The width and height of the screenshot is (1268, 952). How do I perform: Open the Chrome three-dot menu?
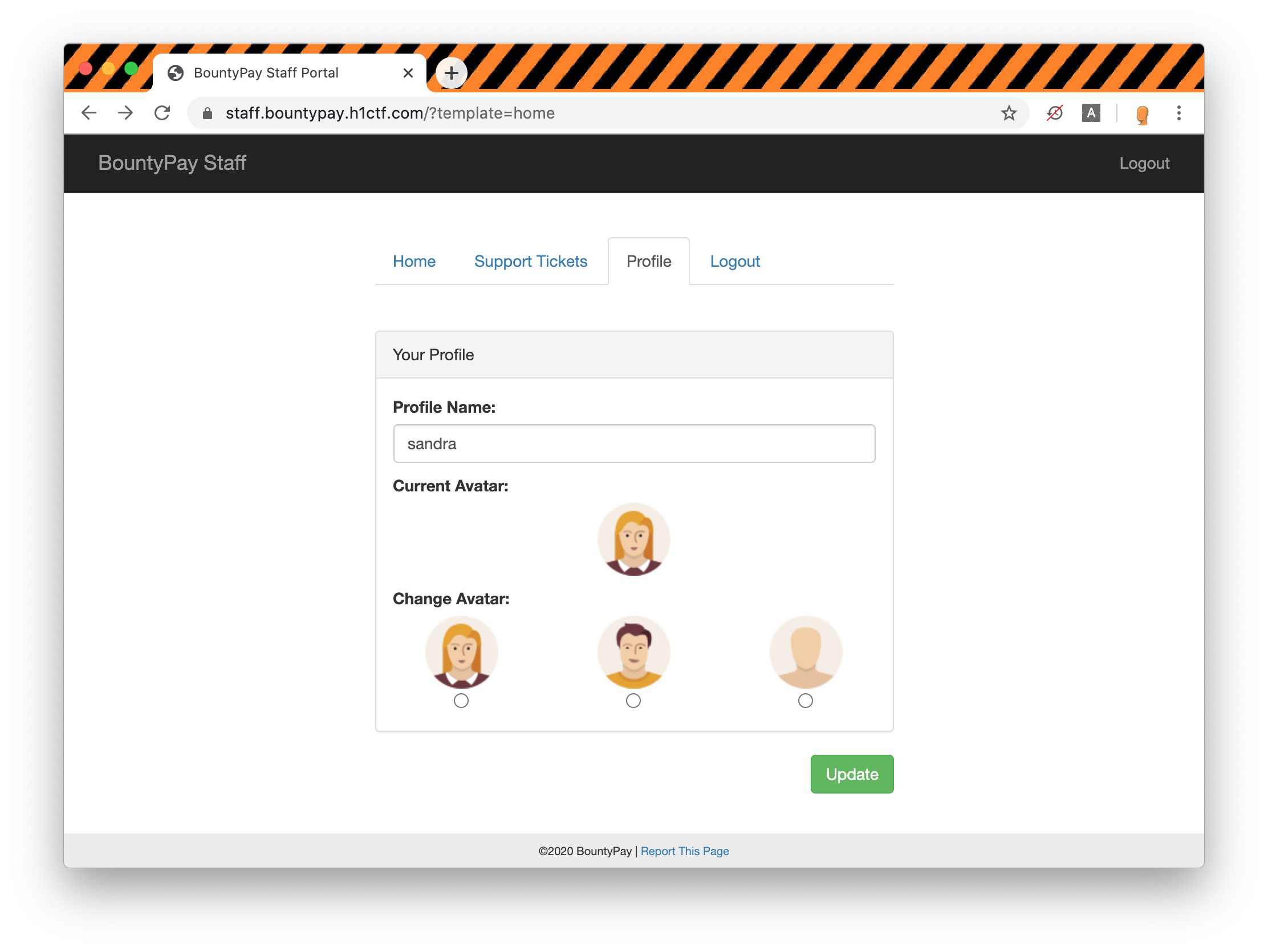[x=1178, y=113]
